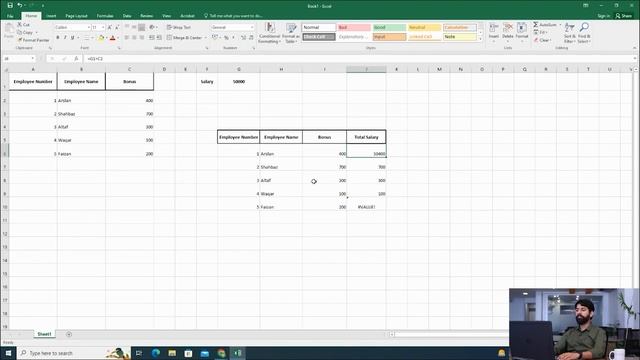Toggle Underline formatting

coord(73,38)
